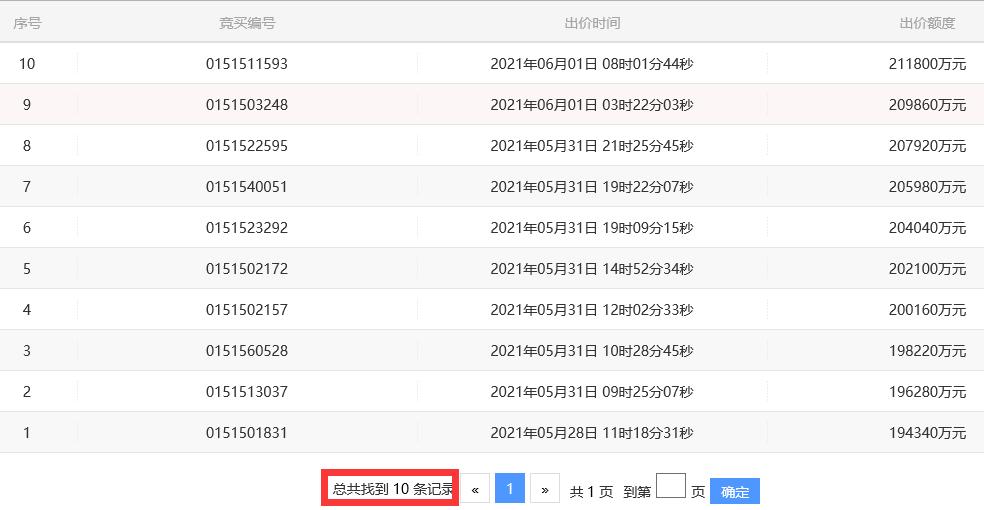Click the 竞买编号 column header

[247, 23]
